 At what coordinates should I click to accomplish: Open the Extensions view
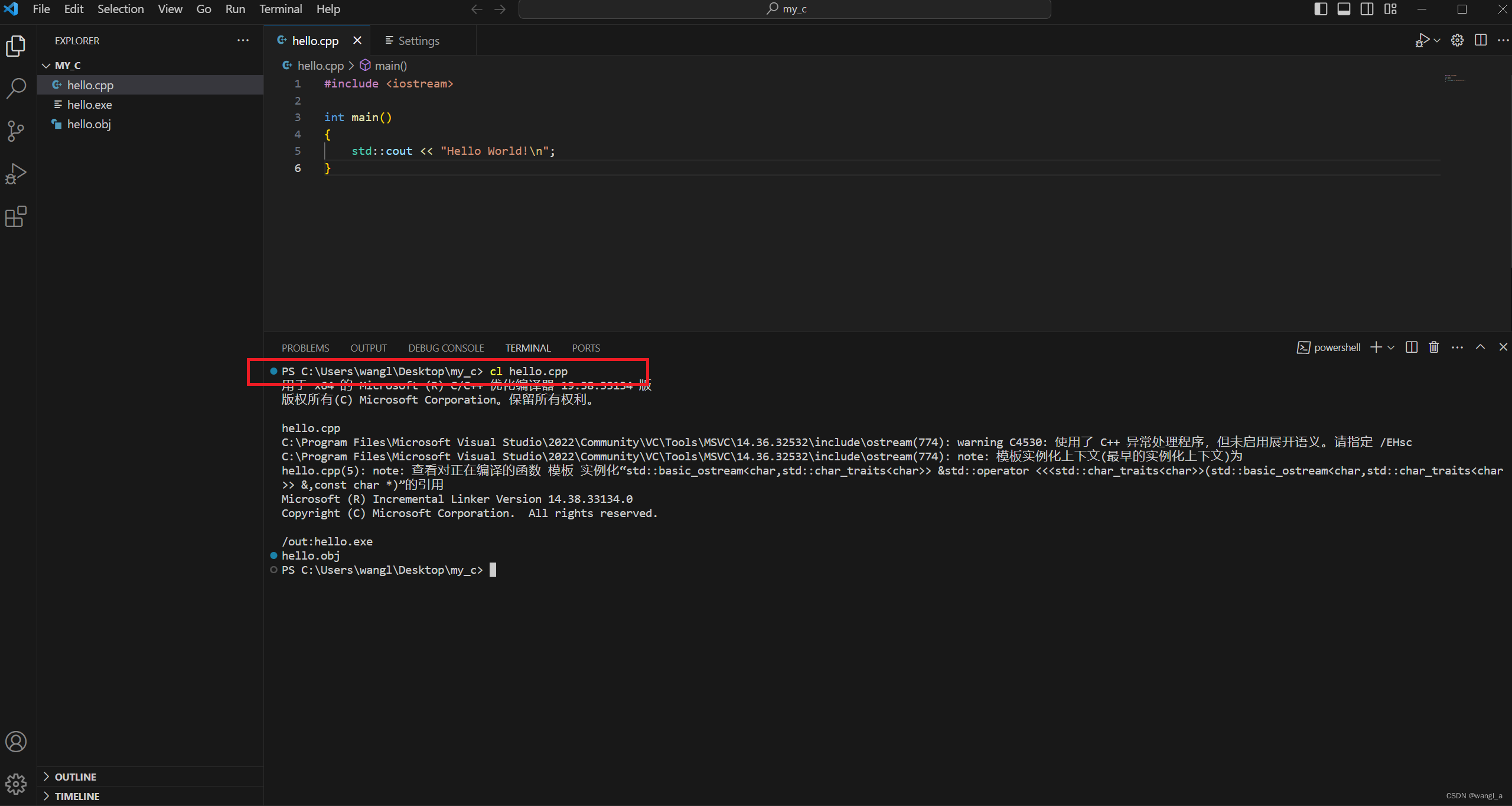pyautogui.click(x=16, y=216)
